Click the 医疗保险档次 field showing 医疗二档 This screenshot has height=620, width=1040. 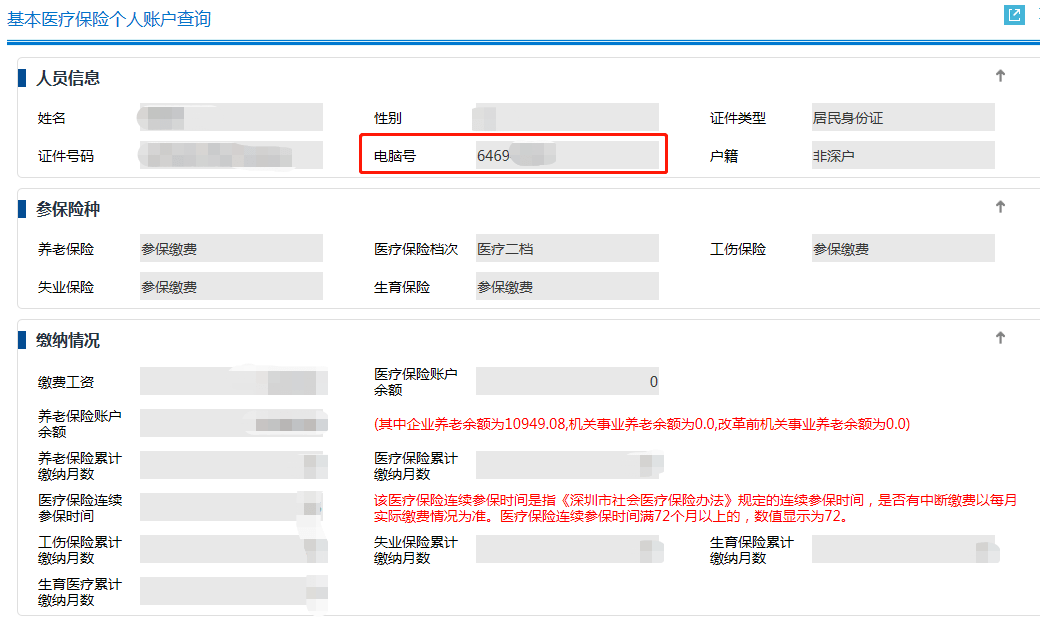(565, 247)
